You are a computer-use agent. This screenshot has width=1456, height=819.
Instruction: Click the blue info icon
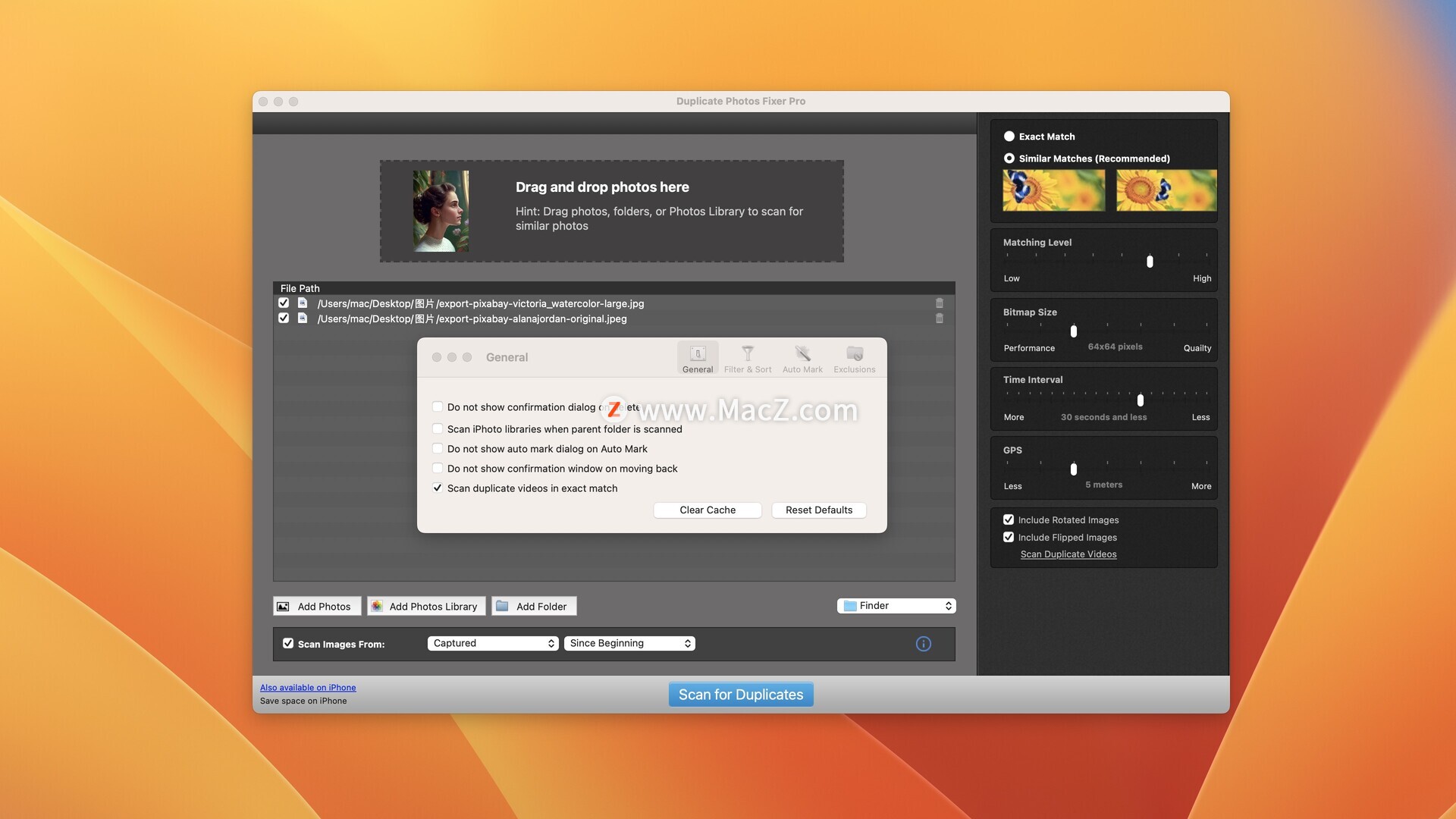pos(924,644)
